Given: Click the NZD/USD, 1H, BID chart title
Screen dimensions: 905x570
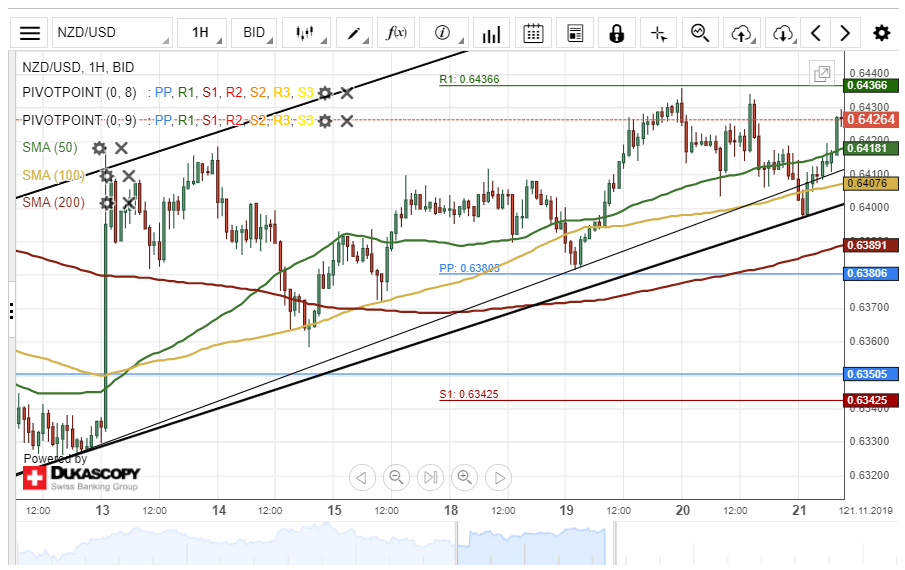Looking at the screenshot, I should pyautogui.click(x=78, y=67).
